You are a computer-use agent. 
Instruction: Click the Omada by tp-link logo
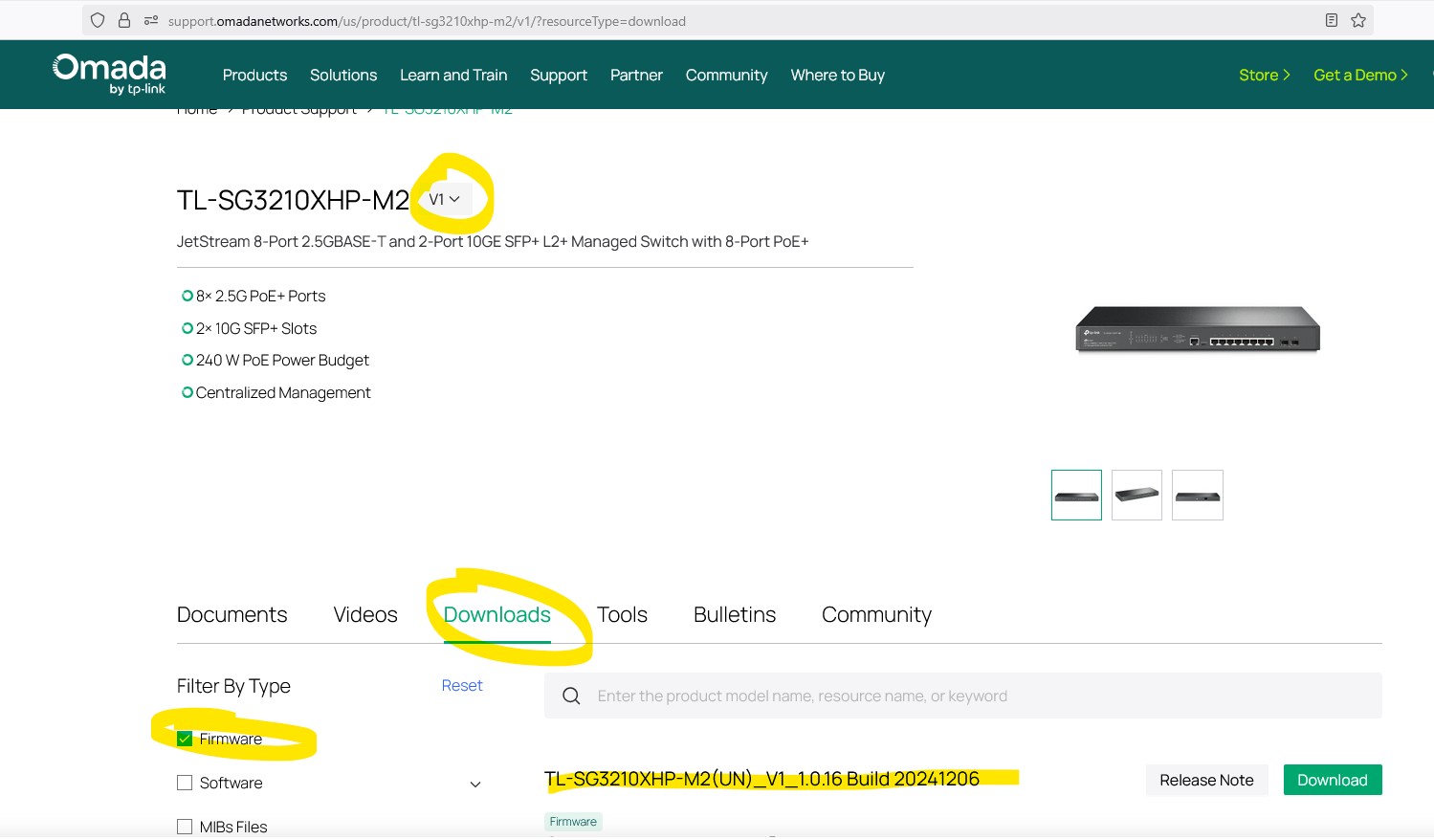(x=109, y=74)
